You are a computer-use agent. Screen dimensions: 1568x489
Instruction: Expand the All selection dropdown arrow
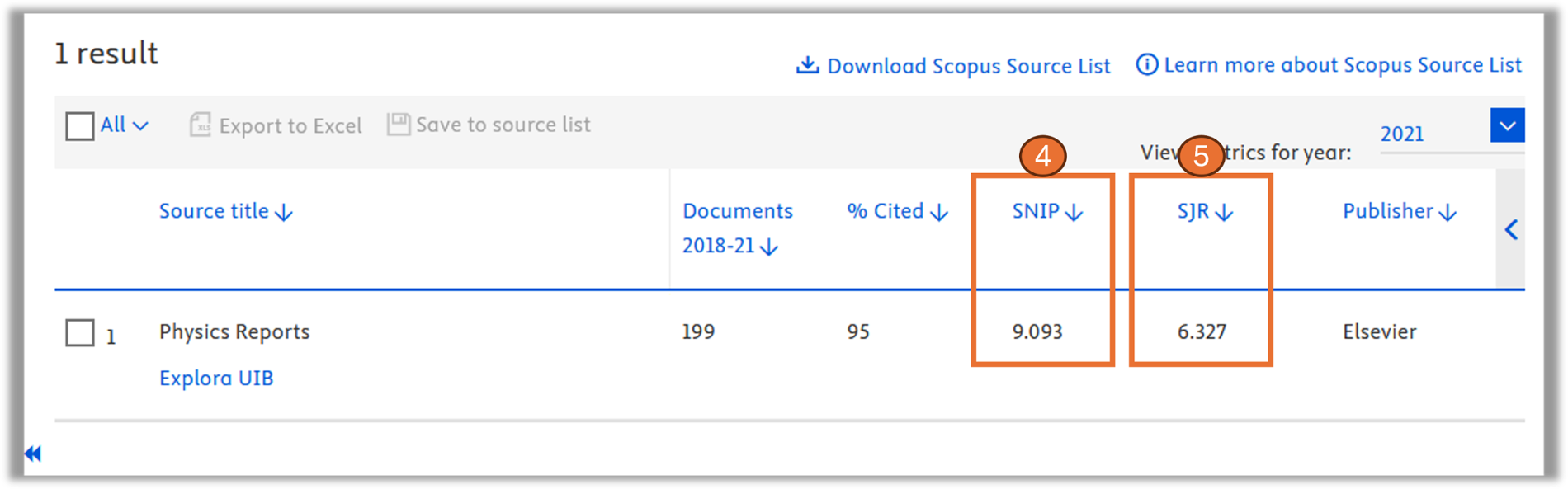tap(141, 126)
